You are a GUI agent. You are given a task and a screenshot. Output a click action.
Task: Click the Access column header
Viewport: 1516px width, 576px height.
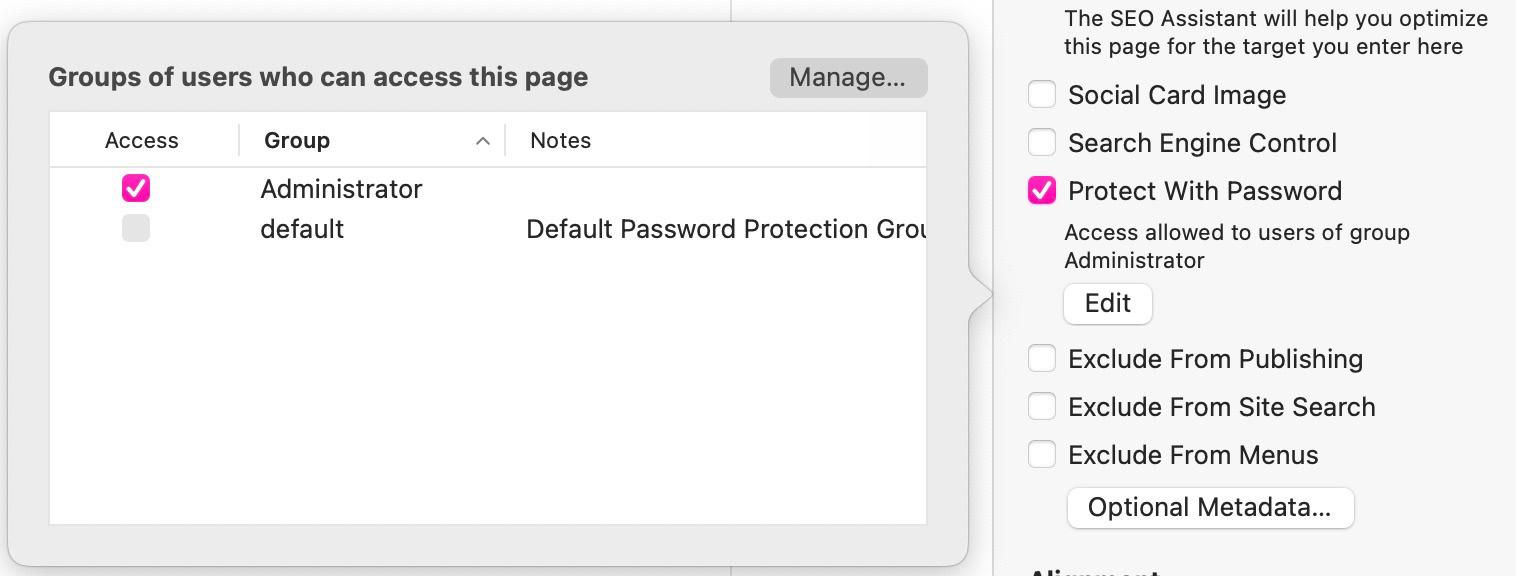point(141,141)
